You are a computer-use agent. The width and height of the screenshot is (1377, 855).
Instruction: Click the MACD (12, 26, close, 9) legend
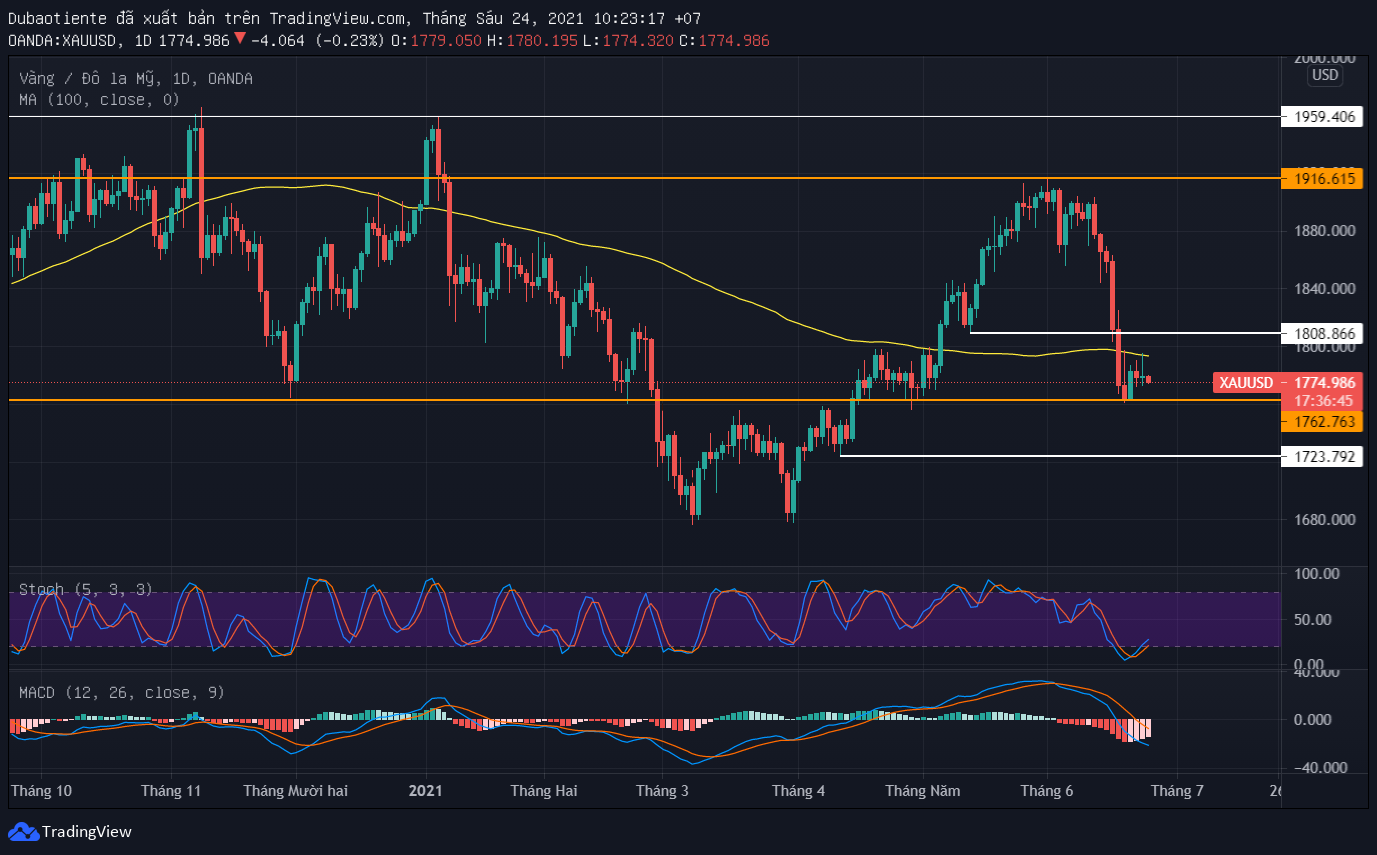pos(122,692)
